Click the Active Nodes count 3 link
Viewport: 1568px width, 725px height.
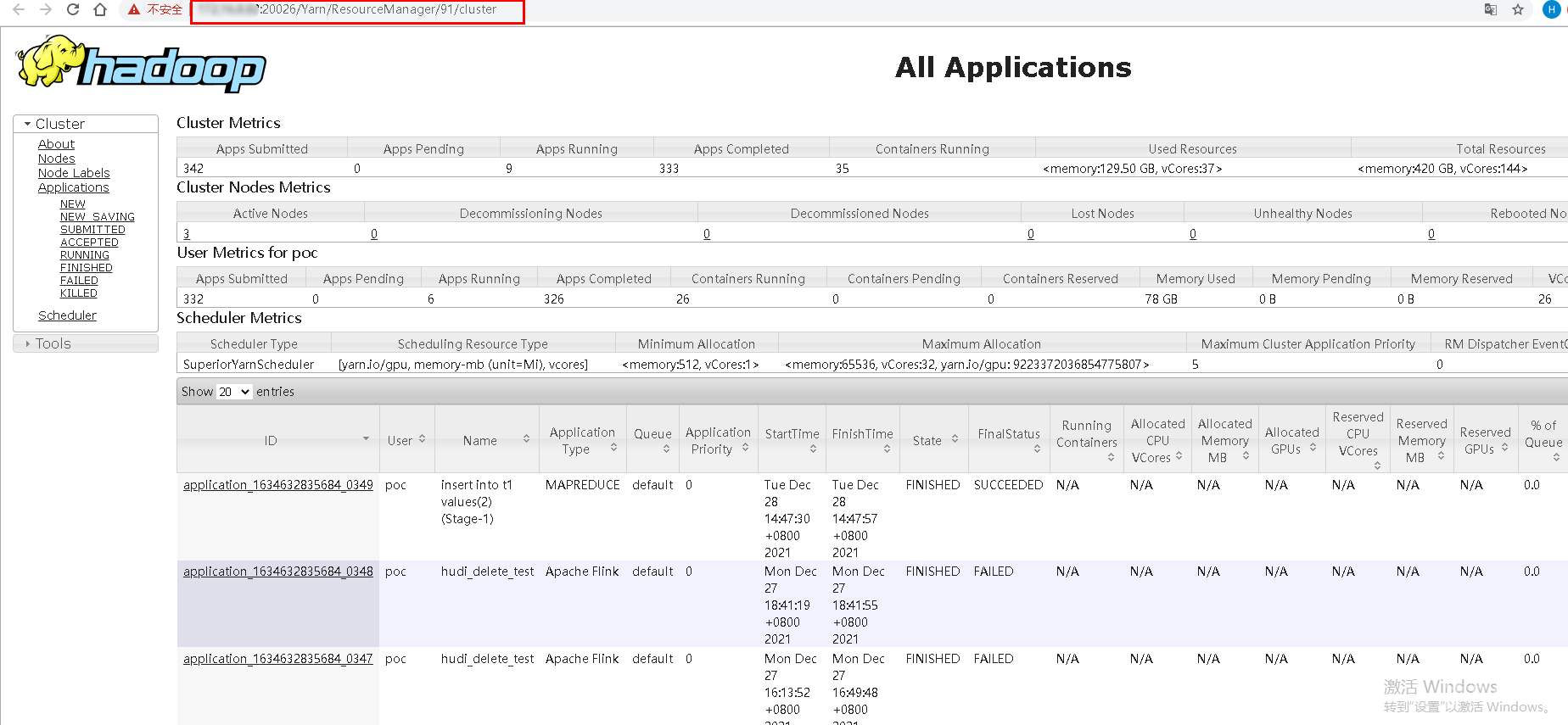(187, 234)
